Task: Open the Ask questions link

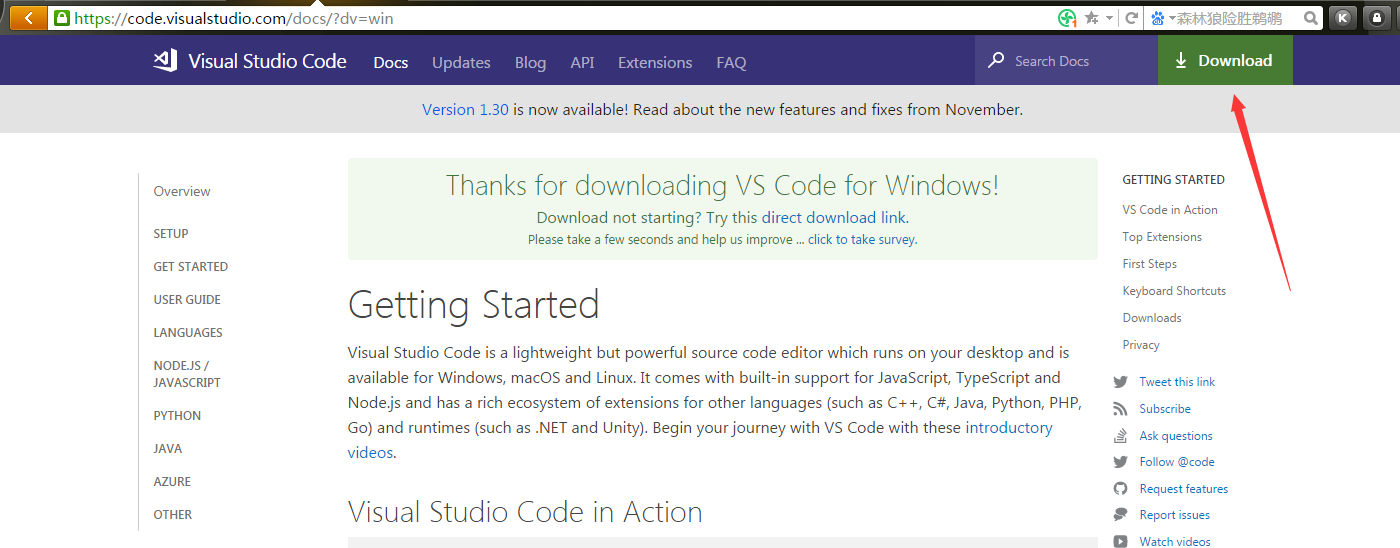Action: tap(1176, 436)
